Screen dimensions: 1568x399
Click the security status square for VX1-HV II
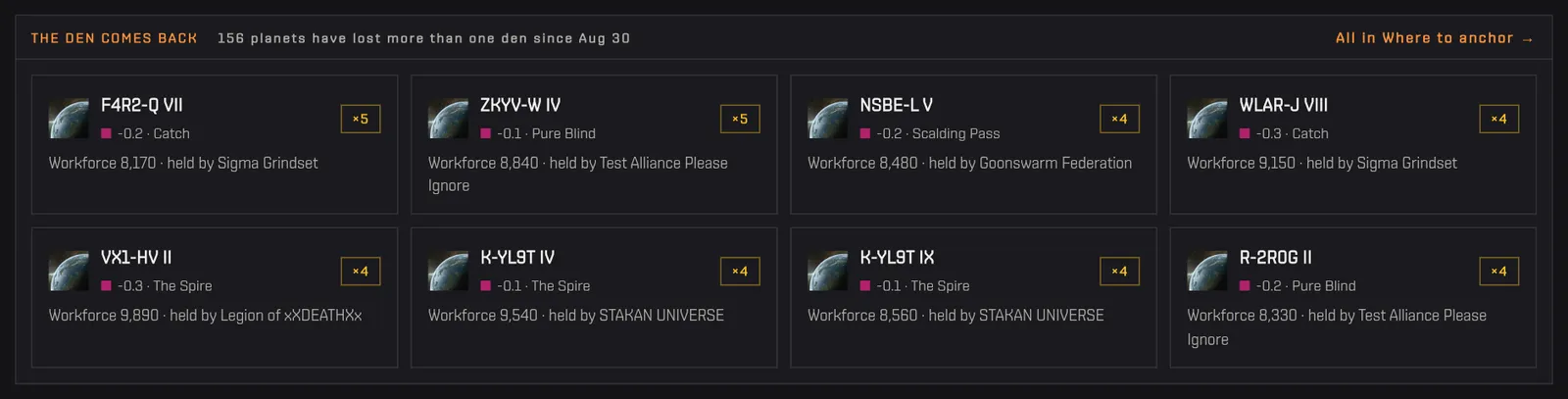[106, 286]
